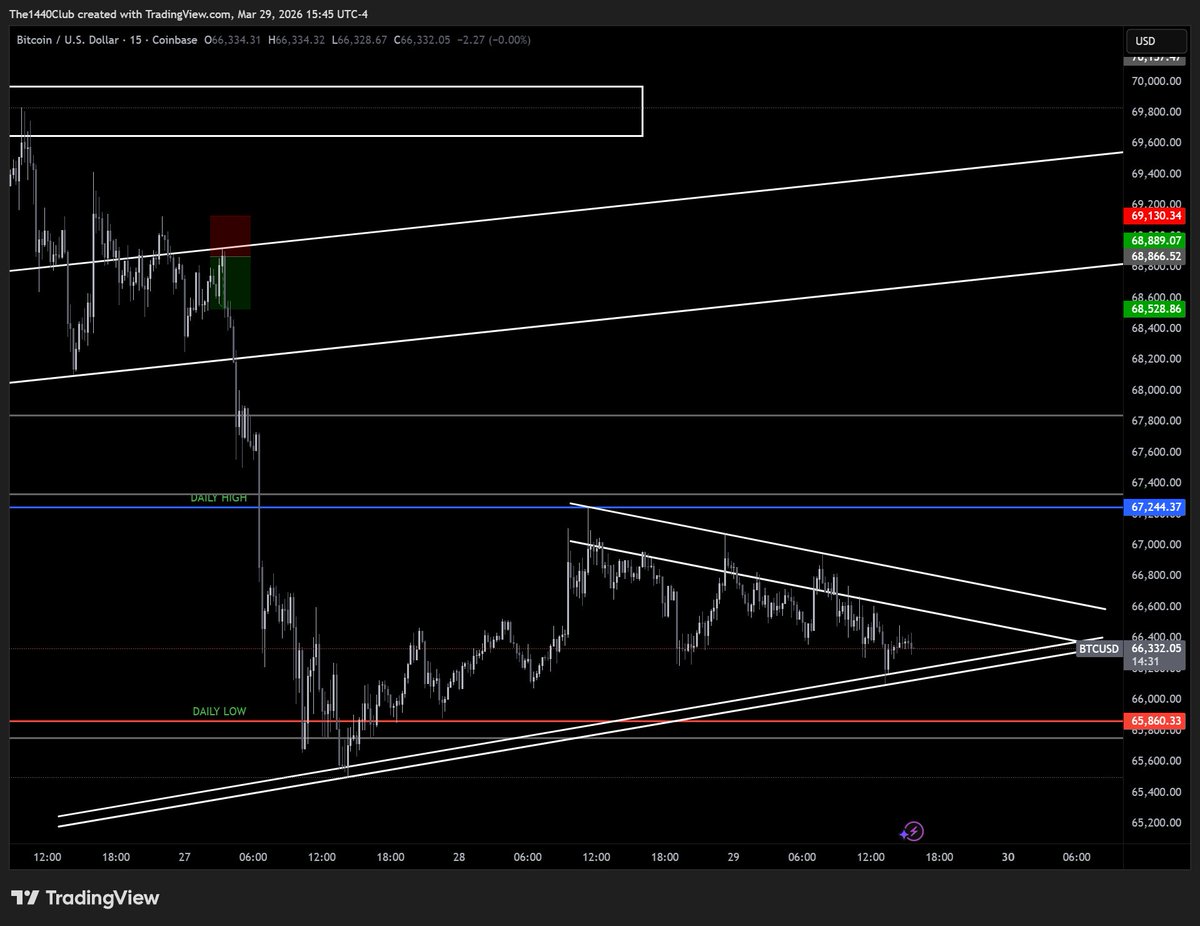Click the date 29 on time axis
1200x926 pixels.
(733, 857)
